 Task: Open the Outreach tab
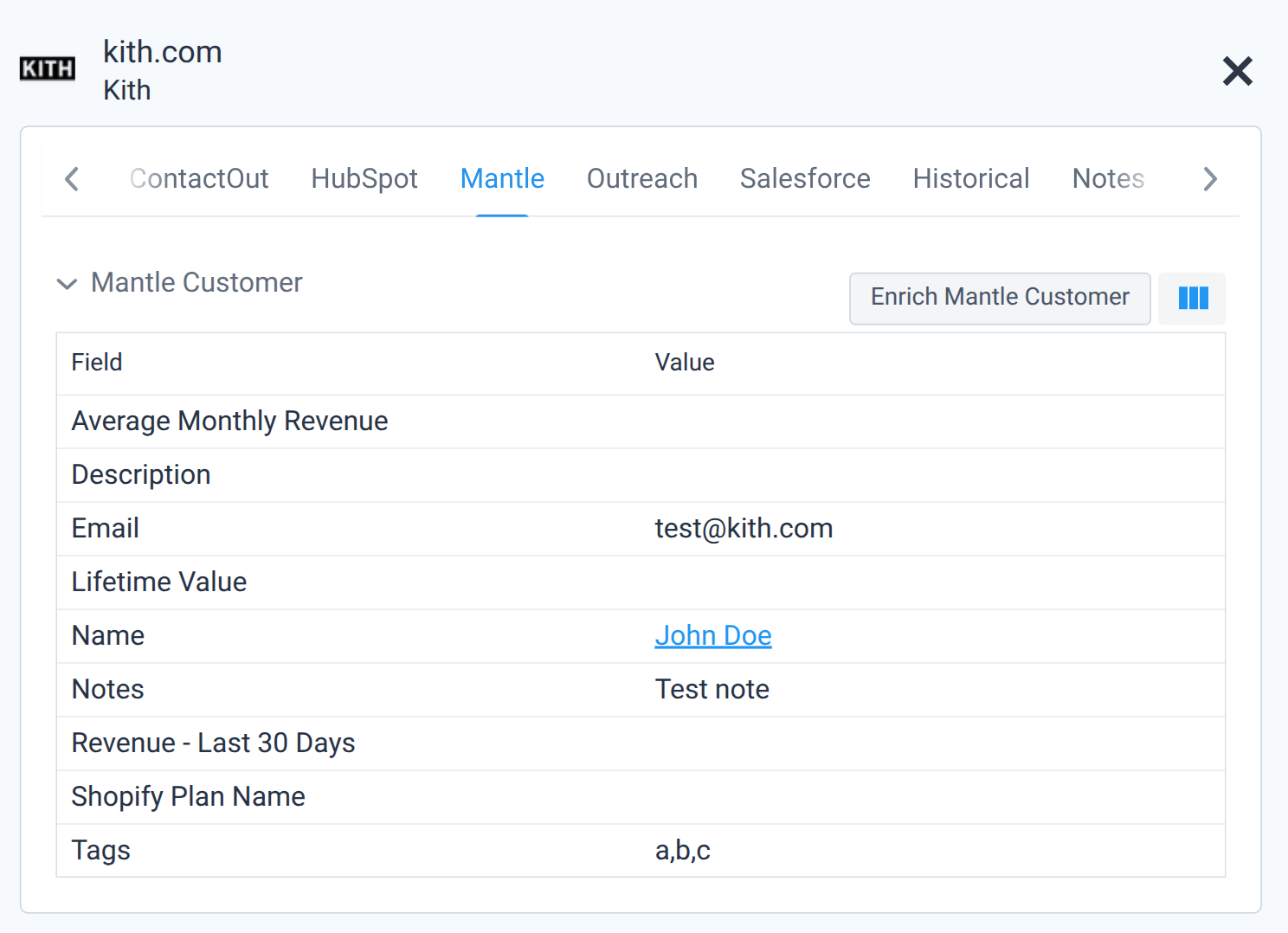pyautogui.click(x=641, y=178)
